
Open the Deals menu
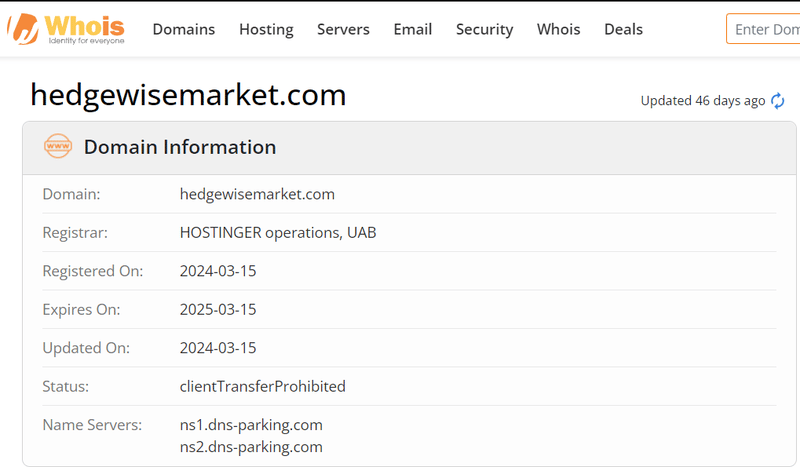click(x=623, y=30)
